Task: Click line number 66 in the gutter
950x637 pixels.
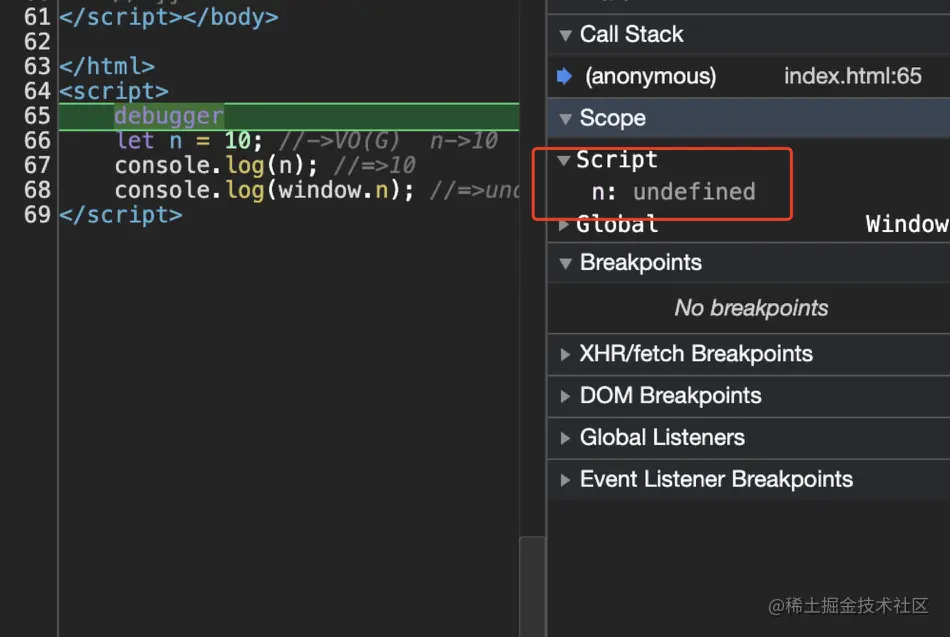Action: 37,141
